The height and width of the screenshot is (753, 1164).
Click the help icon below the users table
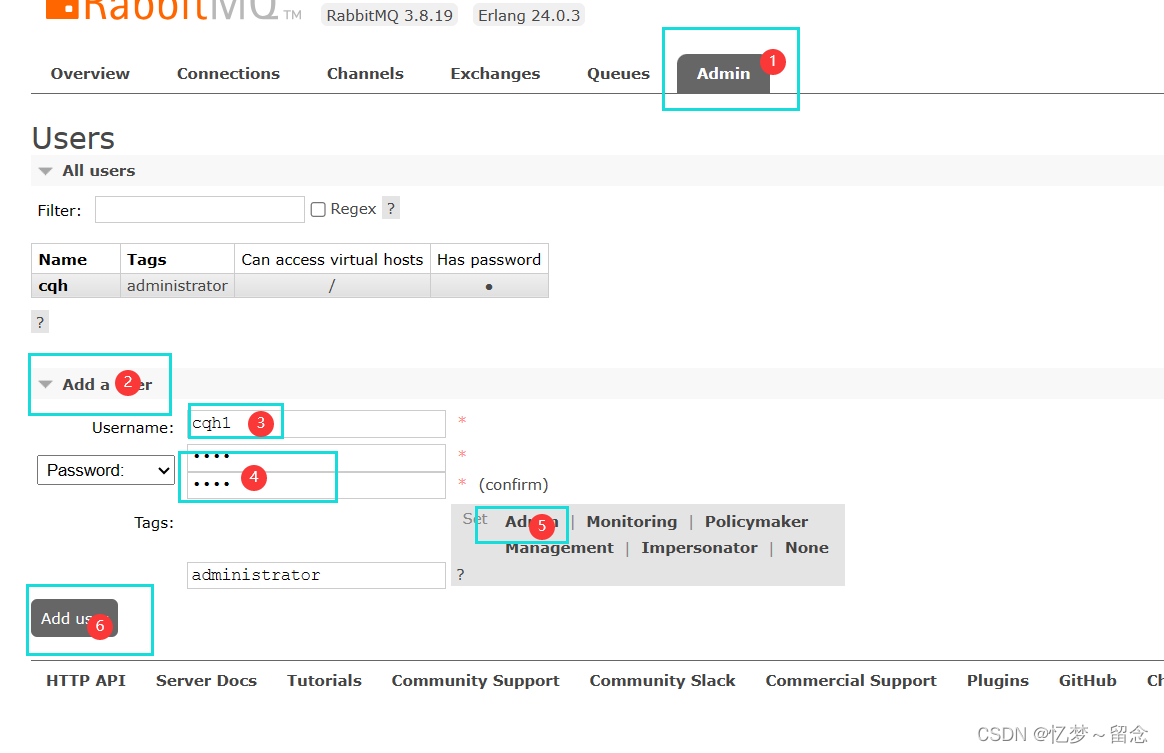click(x=39, y=321)
